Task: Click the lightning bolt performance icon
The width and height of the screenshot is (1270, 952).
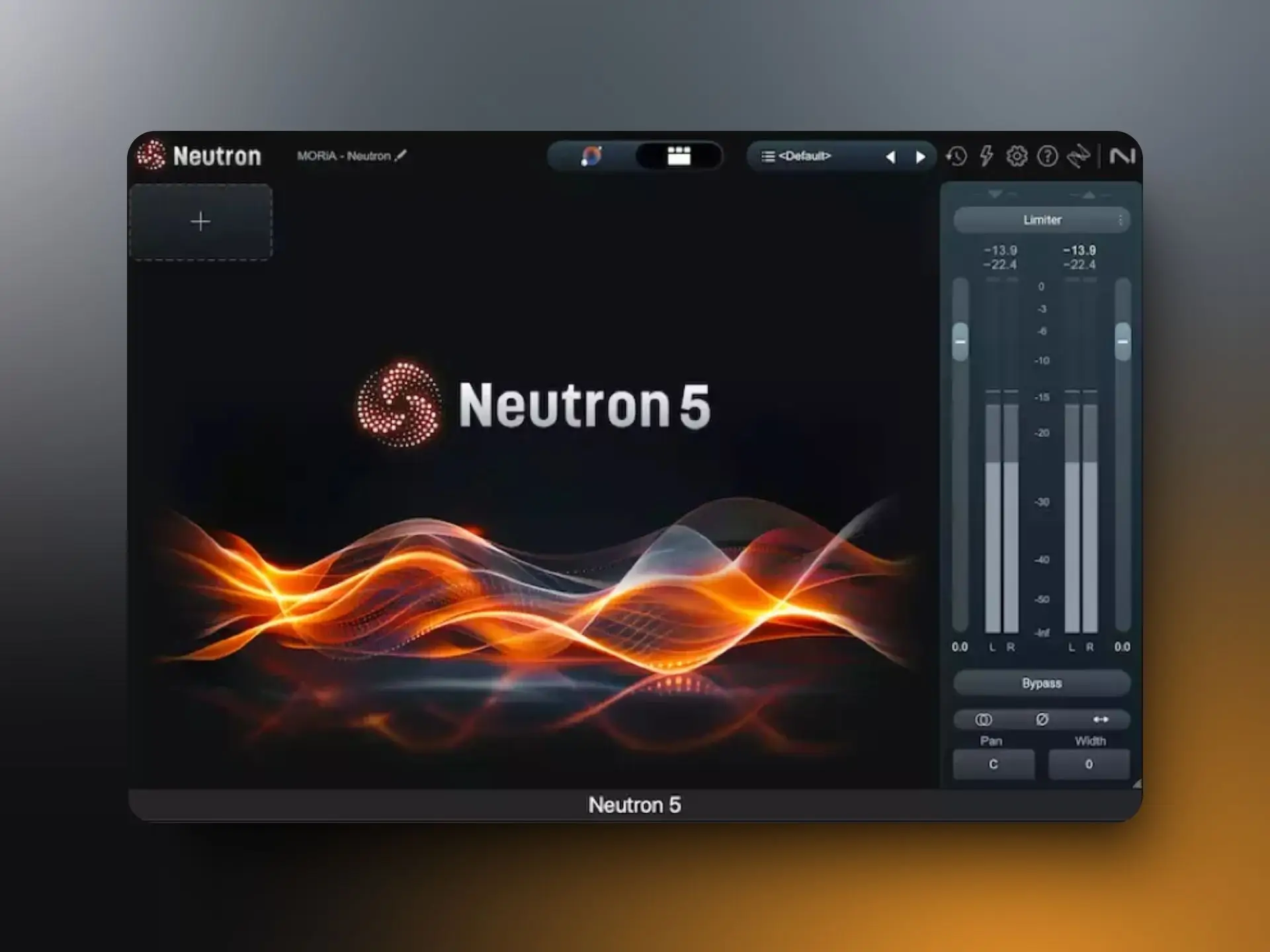Action: 985,156
